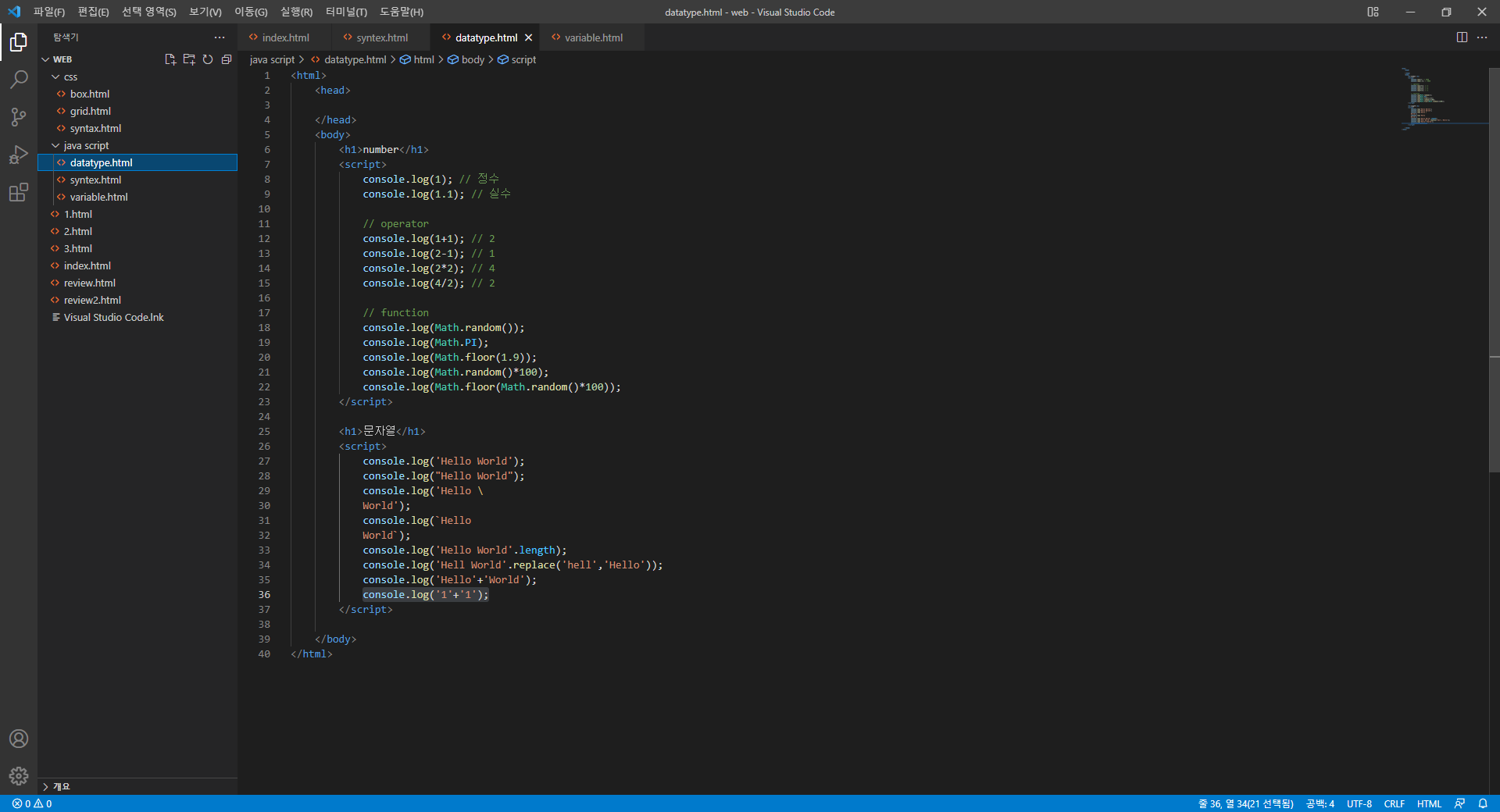Expand the 개요 outline section
This screenshot has width=1500, height=812.
click(137, 786)
